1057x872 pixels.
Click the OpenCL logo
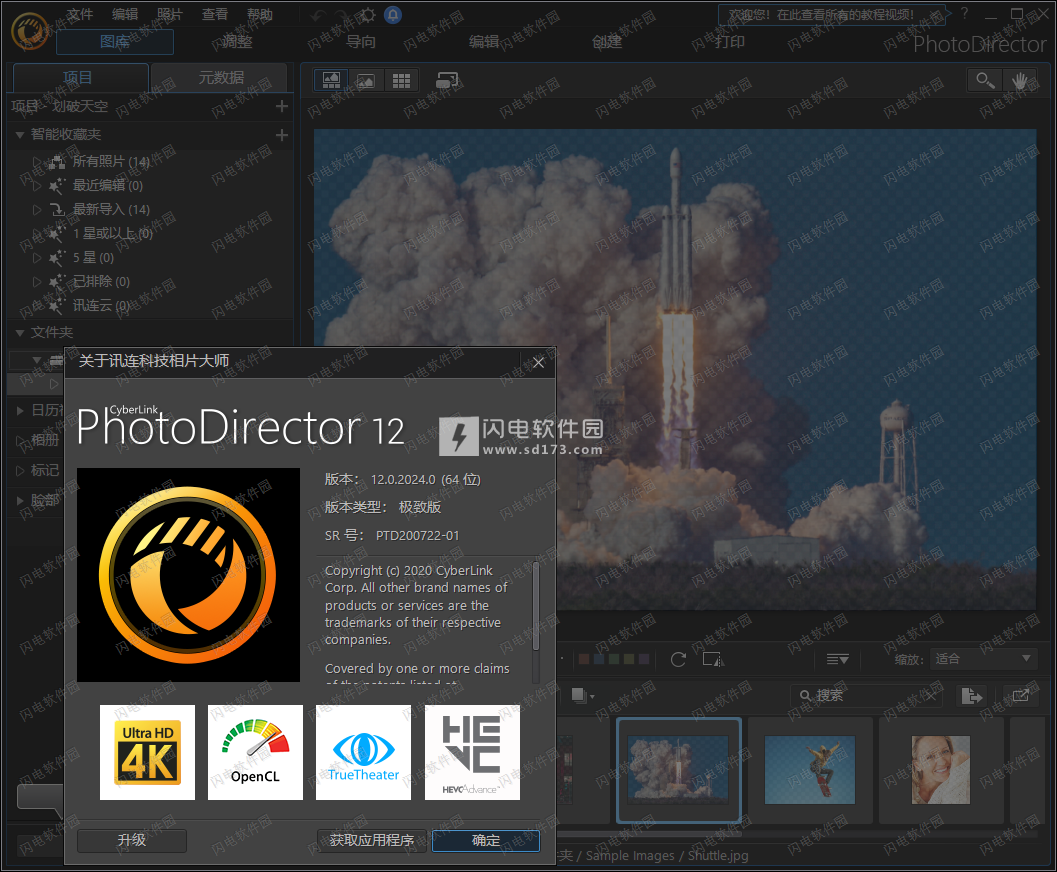click(x=255, y=753)
